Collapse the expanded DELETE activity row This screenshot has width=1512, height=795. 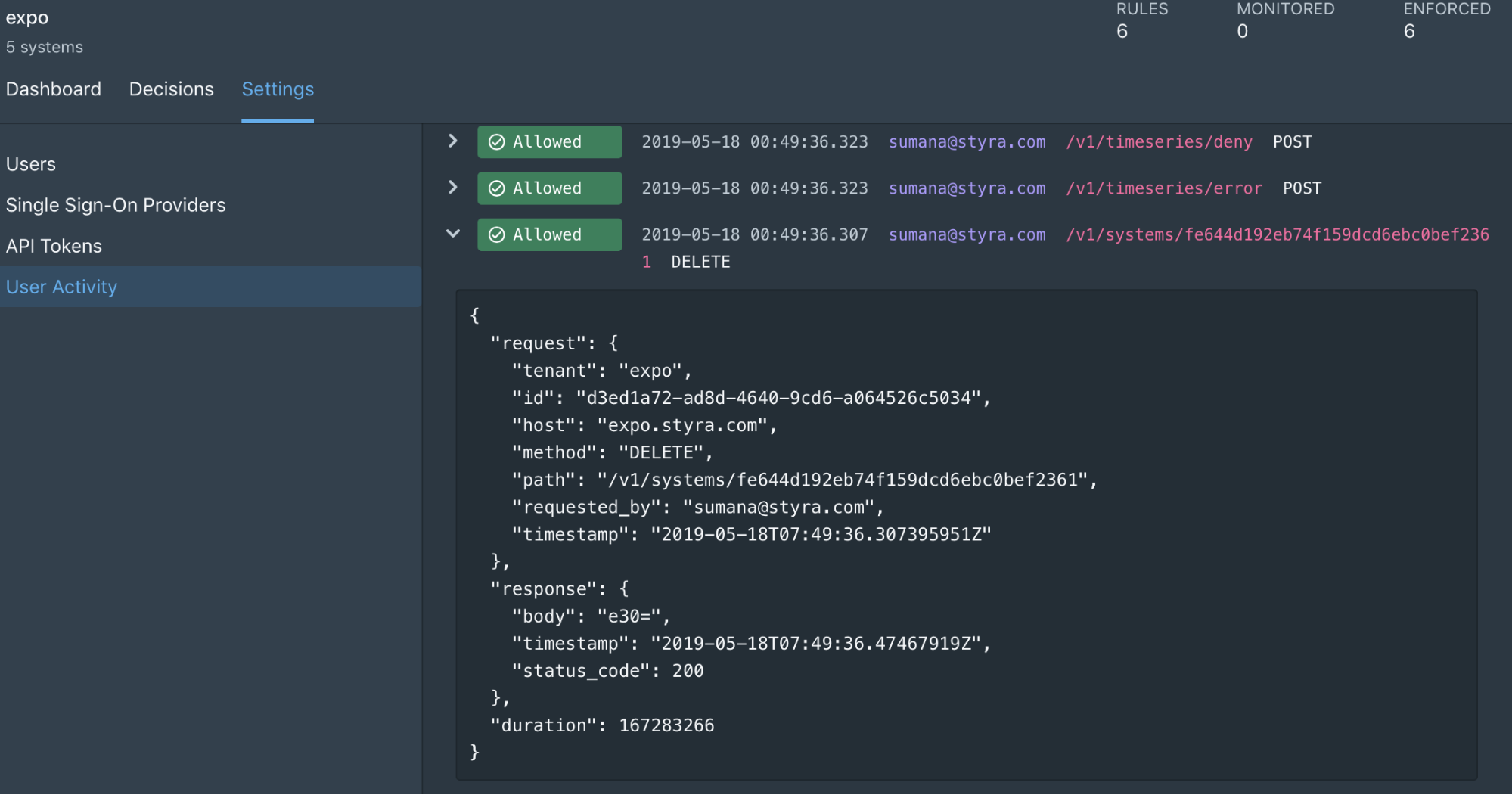pos(452,234)
